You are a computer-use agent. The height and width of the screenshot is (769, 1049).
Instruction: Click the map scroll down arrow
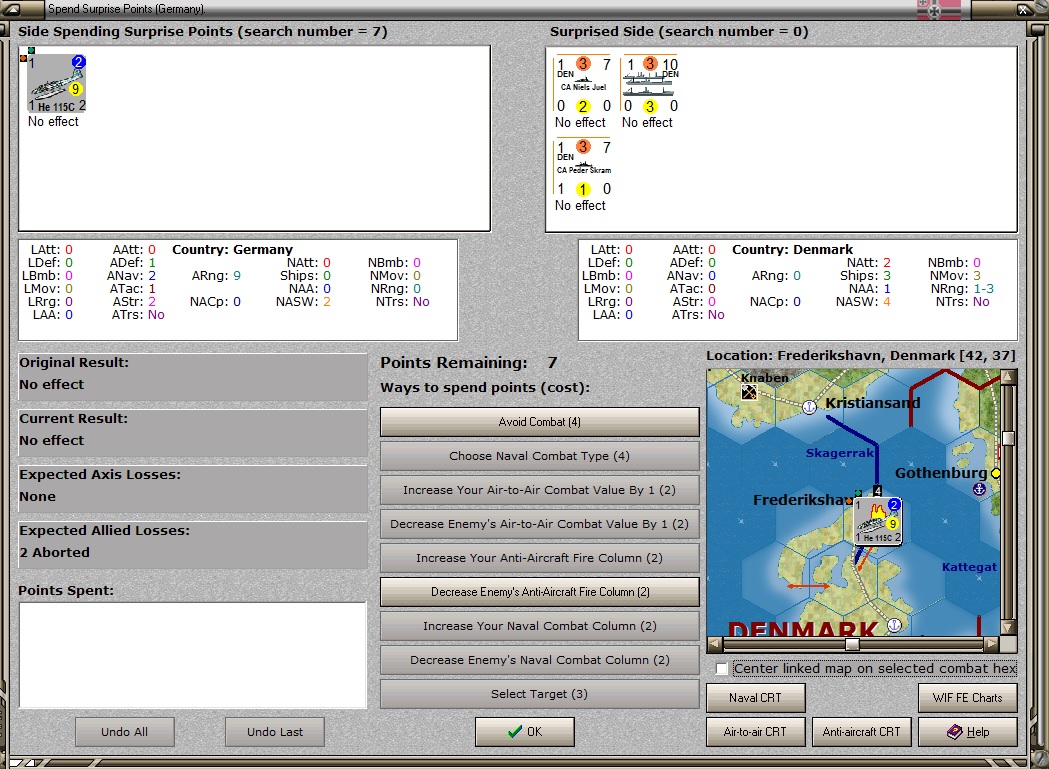(1008, 628)
